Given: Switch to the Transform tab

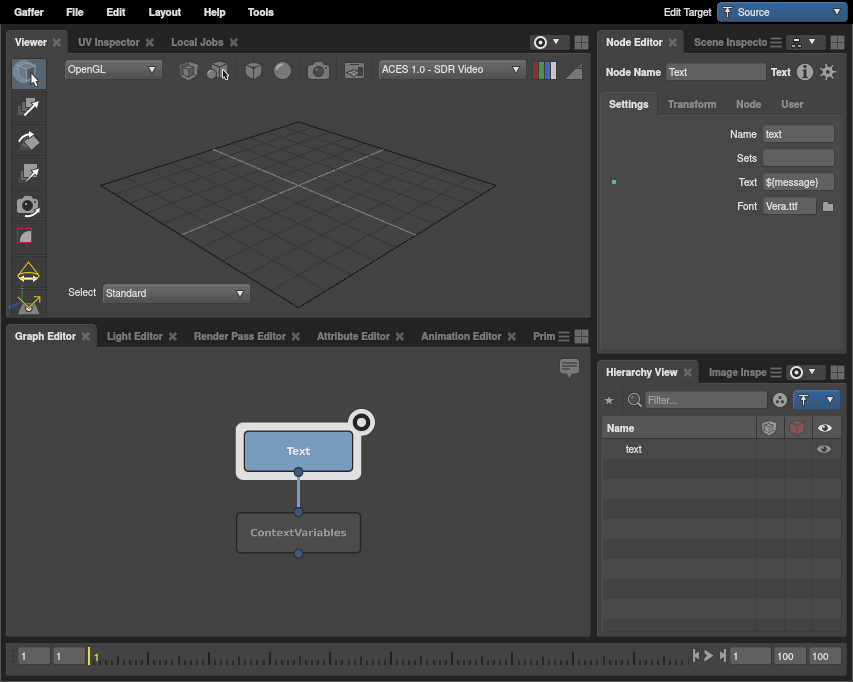Looking at the screenshot, I should pyautogui.click(x=692, y=104).
